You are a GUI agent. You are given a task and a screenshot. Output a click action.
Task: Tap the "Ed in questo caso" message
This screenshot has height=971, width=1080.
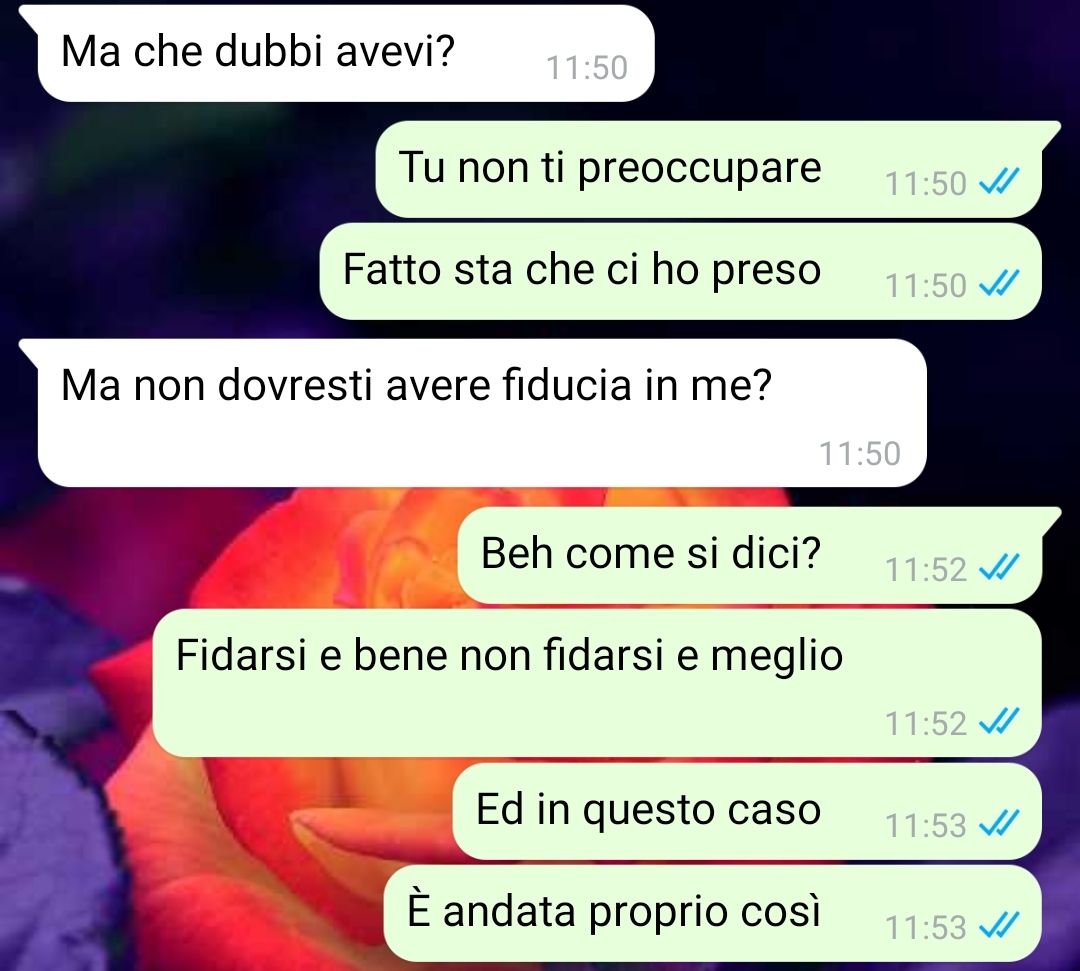tap(747, 811)
